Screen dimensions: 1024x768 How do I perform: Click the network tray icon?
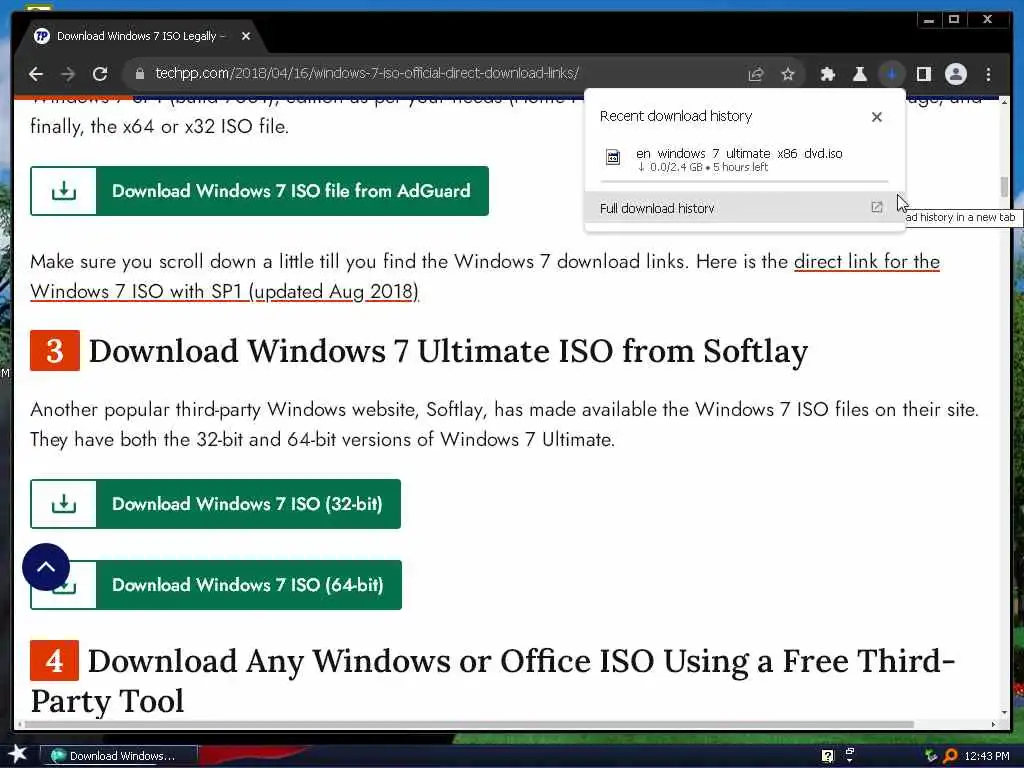click(x=931, y=756)
